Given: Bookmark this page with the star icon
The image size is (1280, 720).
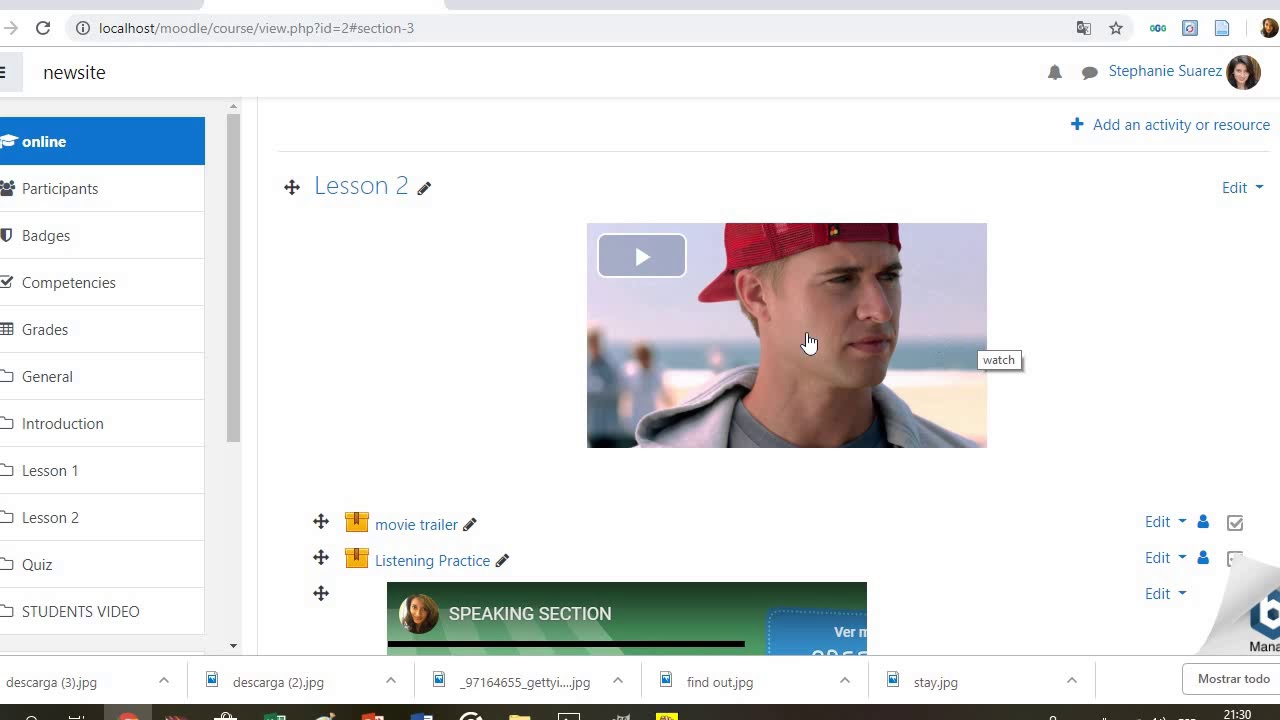Looking at the screenshot, I should pos(1116,28).
